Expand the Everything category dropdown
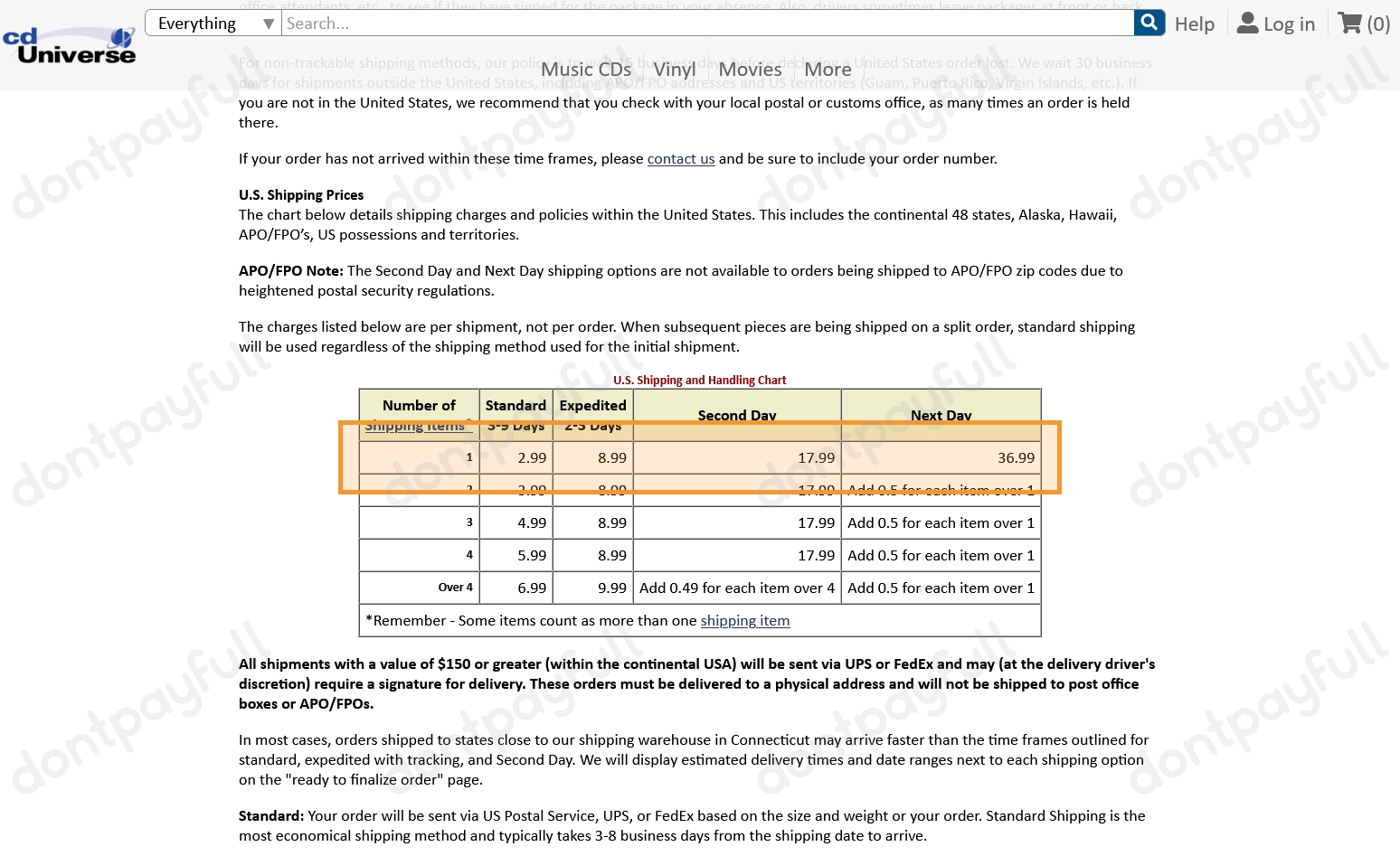The height and width of the screenshot is (856, 1400). pos(213,24)
